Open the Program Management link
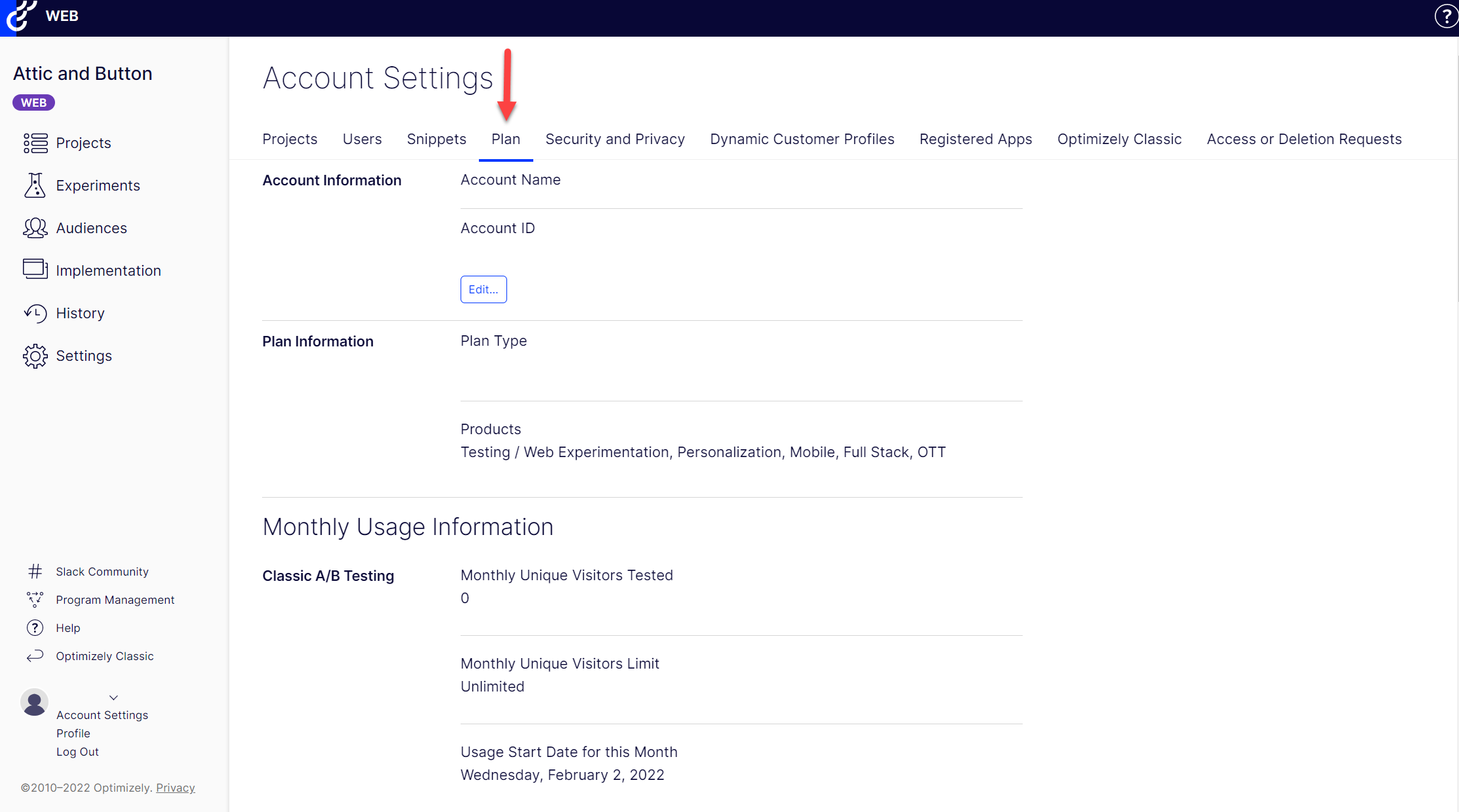The image size is (1459, 812). (x=115, y=600)
